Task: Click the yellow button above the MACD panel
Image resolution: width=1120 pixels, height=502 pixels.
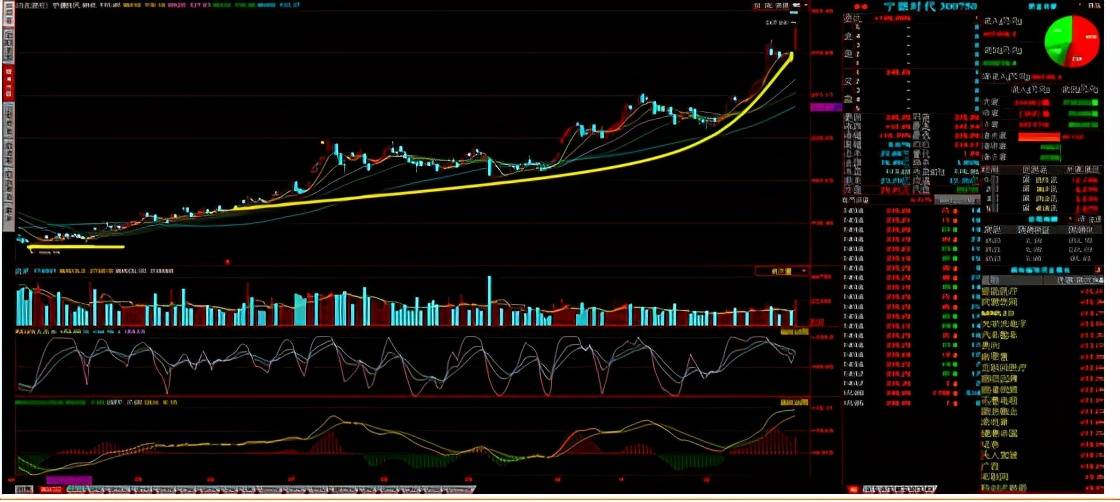Action: [794, 403]
